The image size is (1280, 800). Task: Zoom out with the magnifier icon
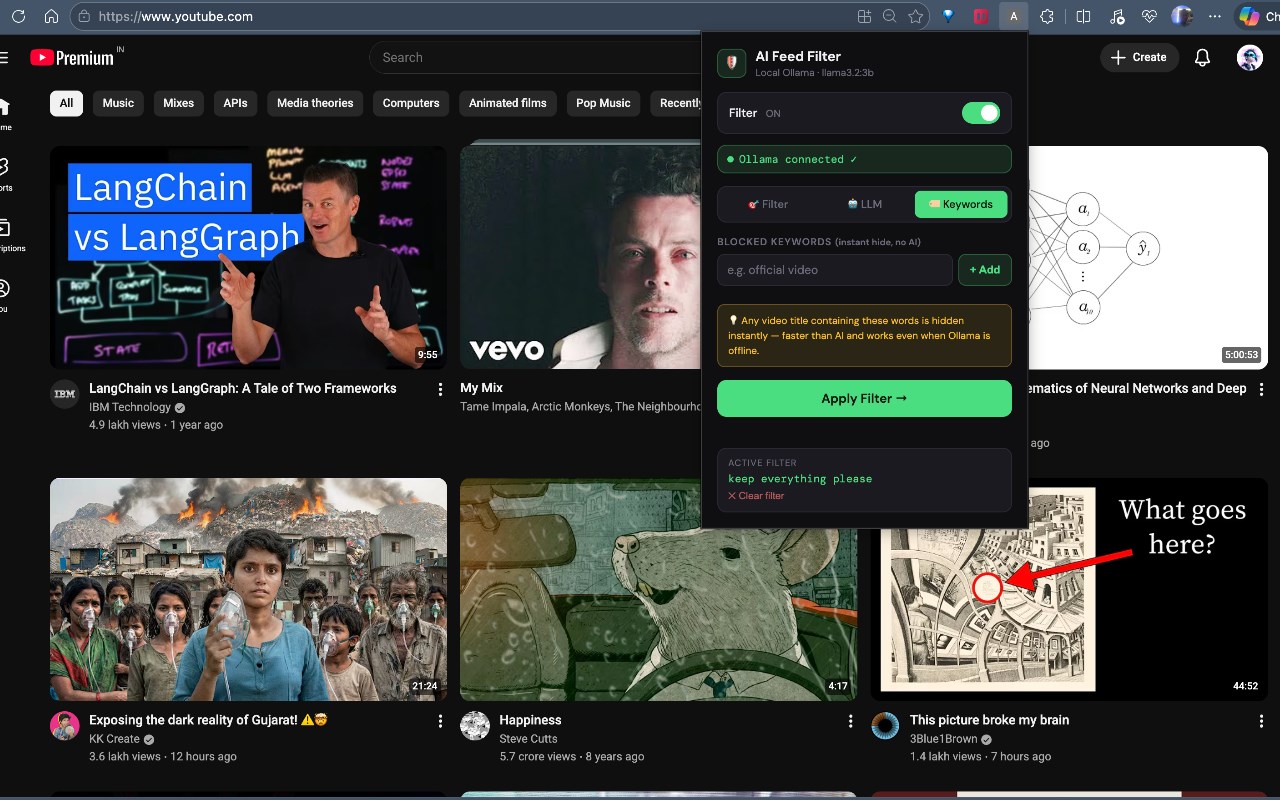890,16
